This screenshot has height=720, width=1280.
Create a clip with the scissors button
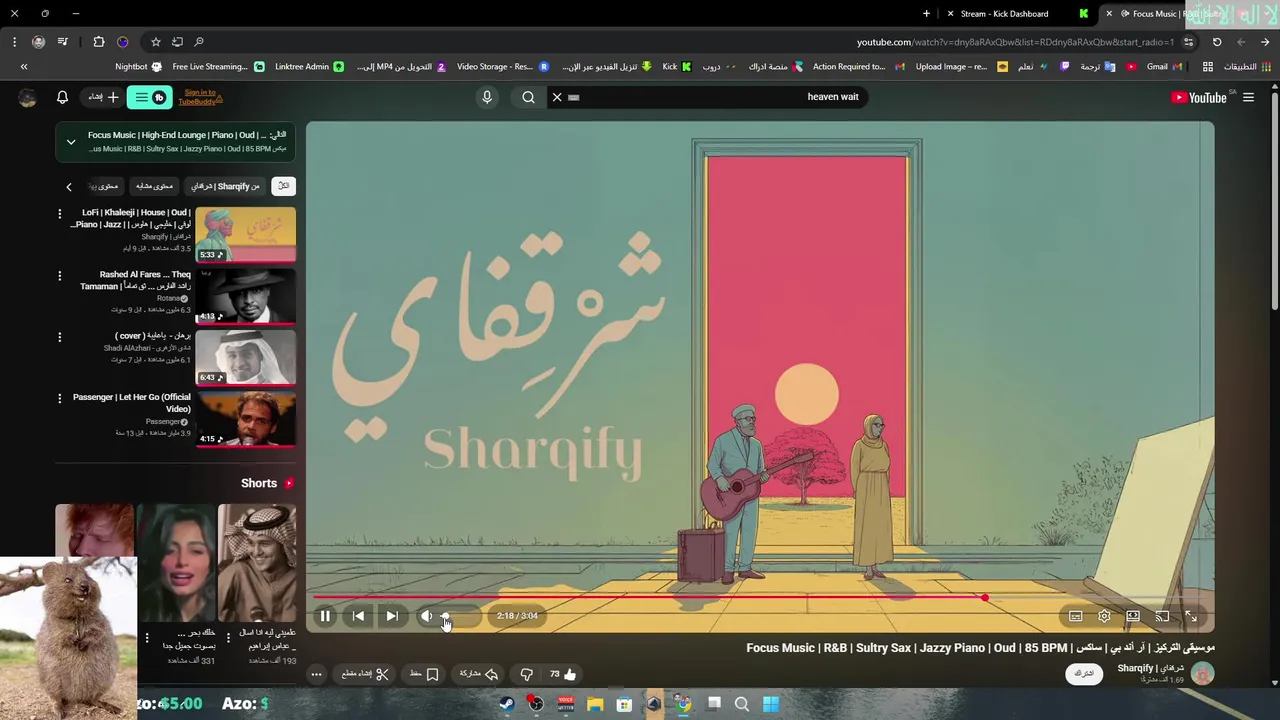click(x=365, y=674)
